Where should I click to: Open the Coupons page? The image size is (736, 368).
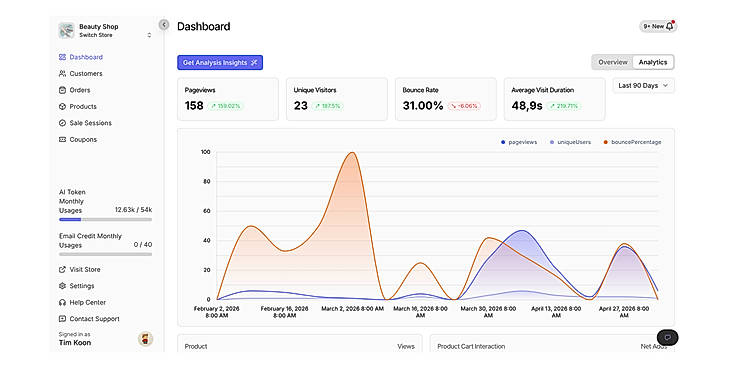click(x=83, y=139)
